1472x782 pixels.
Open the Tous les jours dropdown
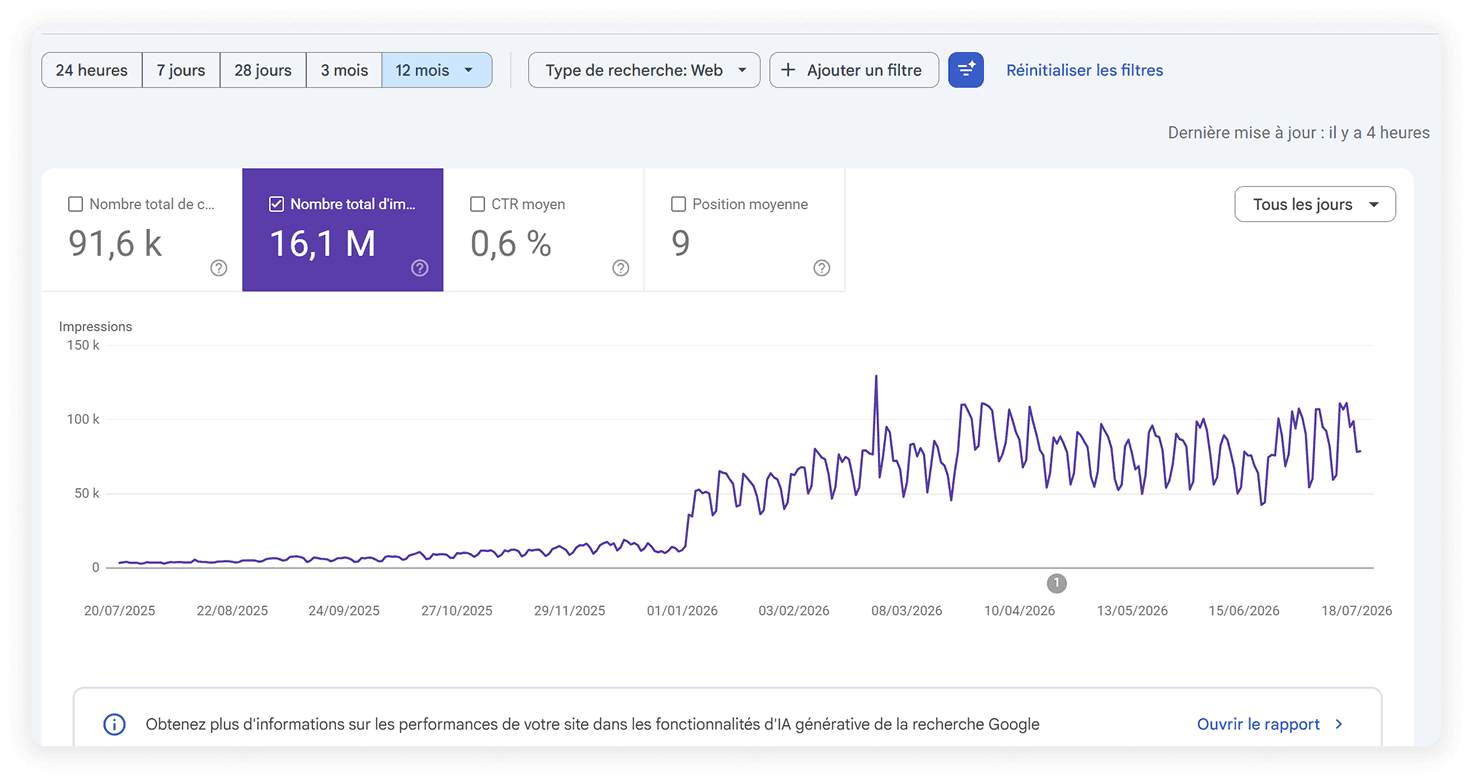1315,204
